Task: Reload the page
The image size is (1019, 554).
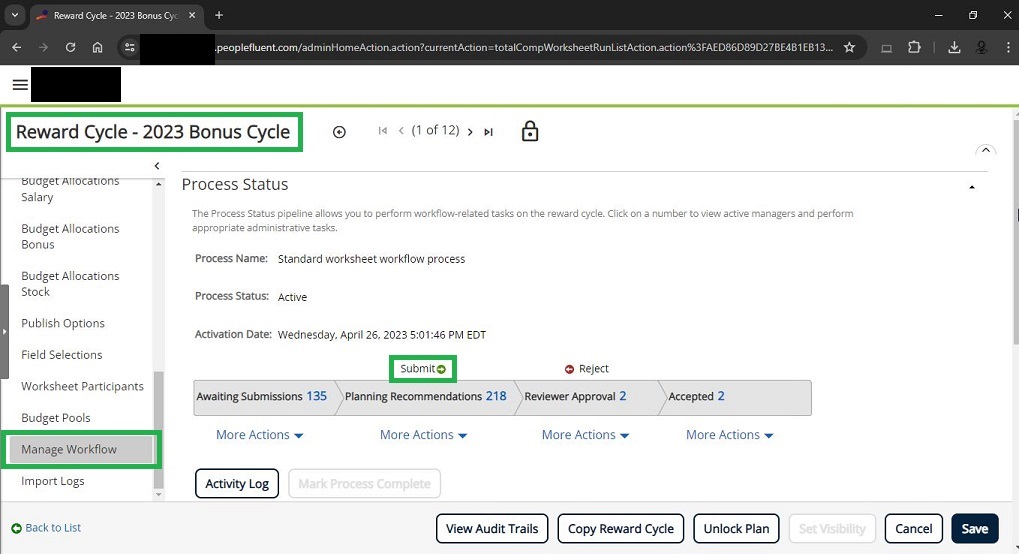Action: pyautogui.click(x=70, y=47)
